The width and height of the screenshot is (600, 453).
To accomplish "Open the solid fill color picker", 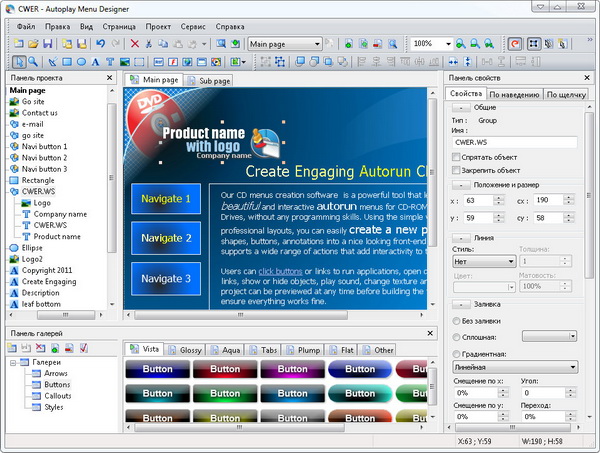I will (x=549, y=336).
